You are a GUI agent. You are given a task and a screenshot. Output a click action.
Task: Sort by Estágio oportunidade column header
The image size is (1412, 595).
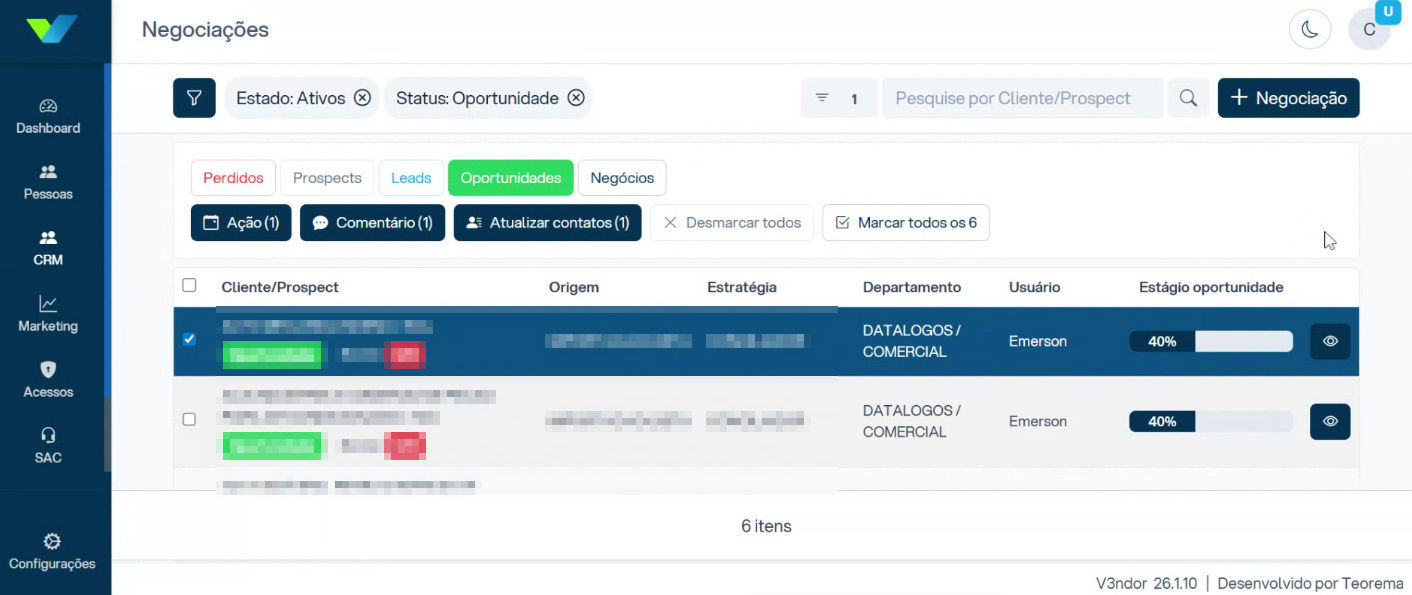1211,287
